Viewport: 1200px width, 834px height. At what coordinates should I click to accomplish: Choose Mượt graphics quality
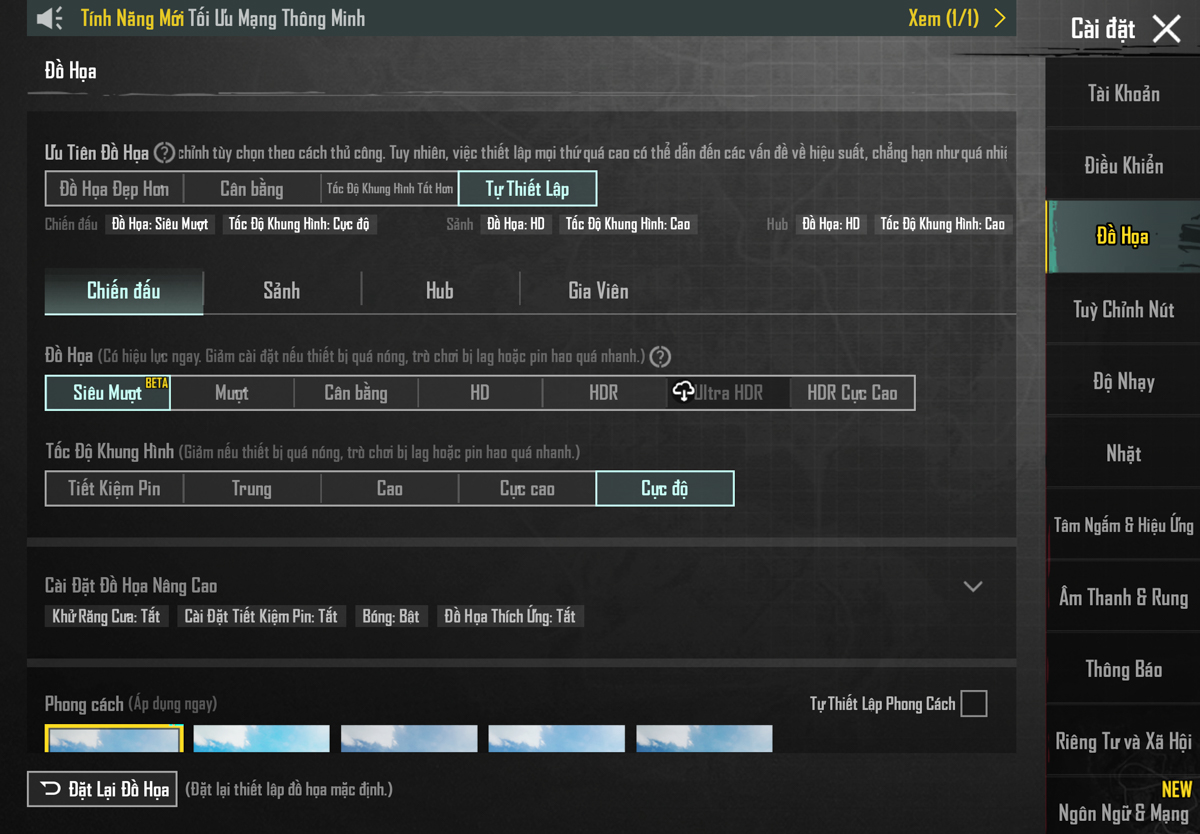[232, 393]
